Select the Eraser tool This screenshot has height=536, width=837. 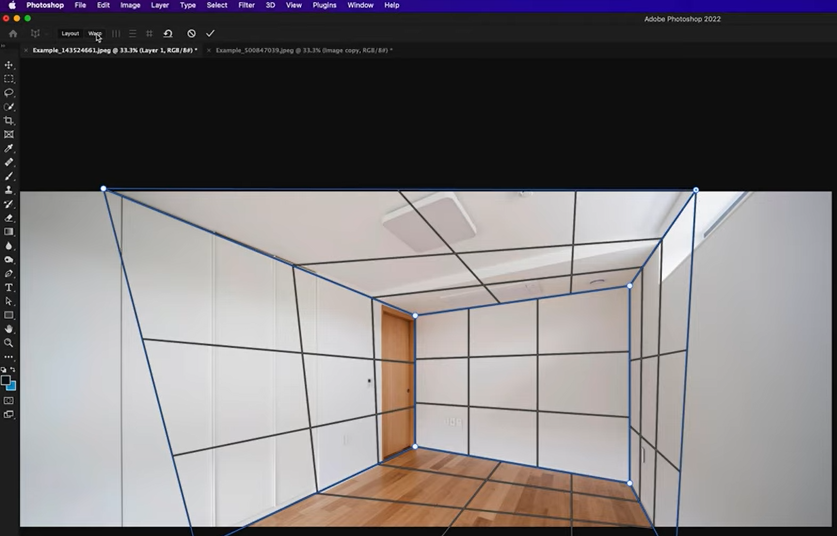[x=9, y=218]
